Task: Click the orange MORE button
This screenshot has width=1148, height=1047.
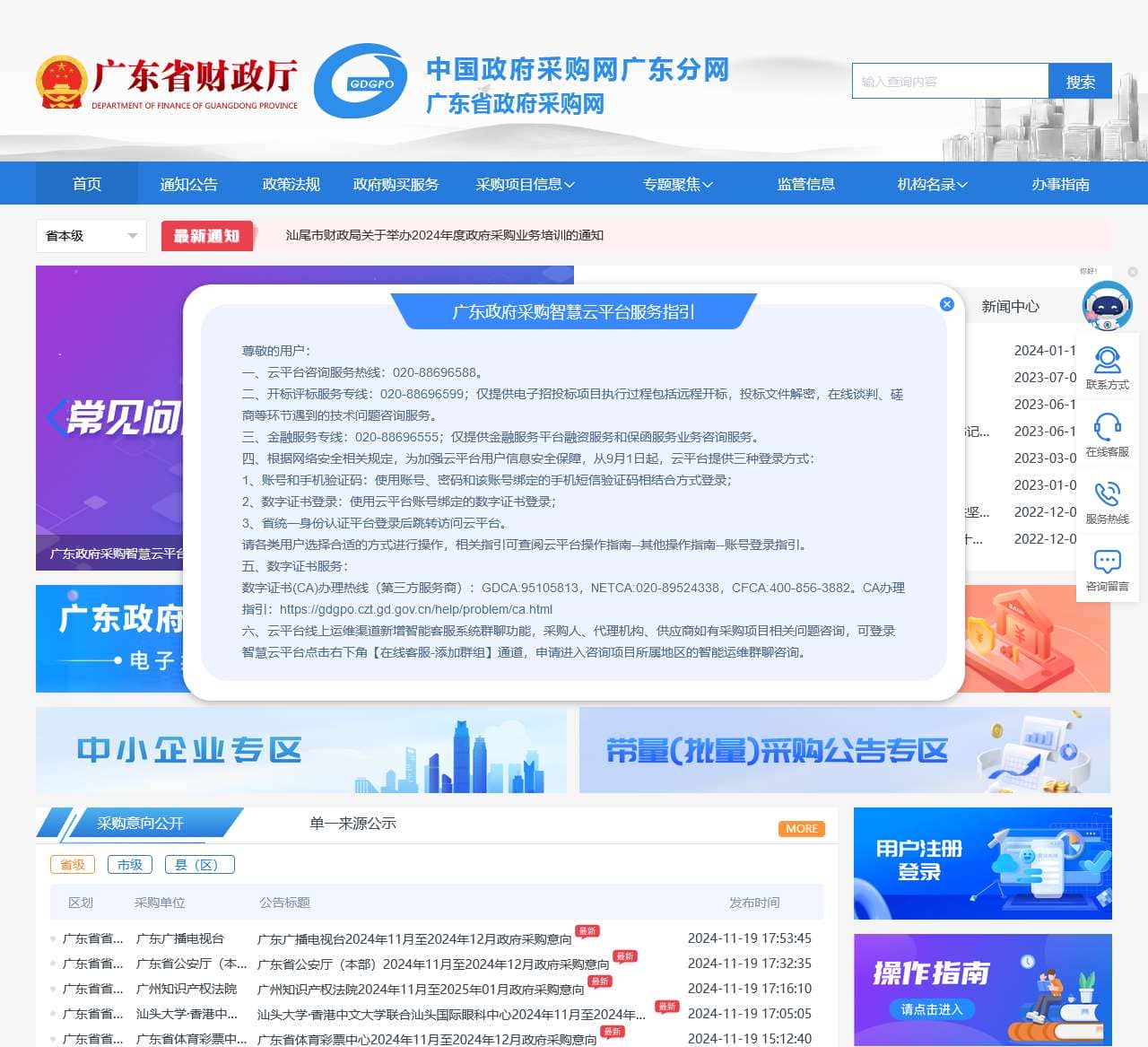Action: click(x=802, y=829)
